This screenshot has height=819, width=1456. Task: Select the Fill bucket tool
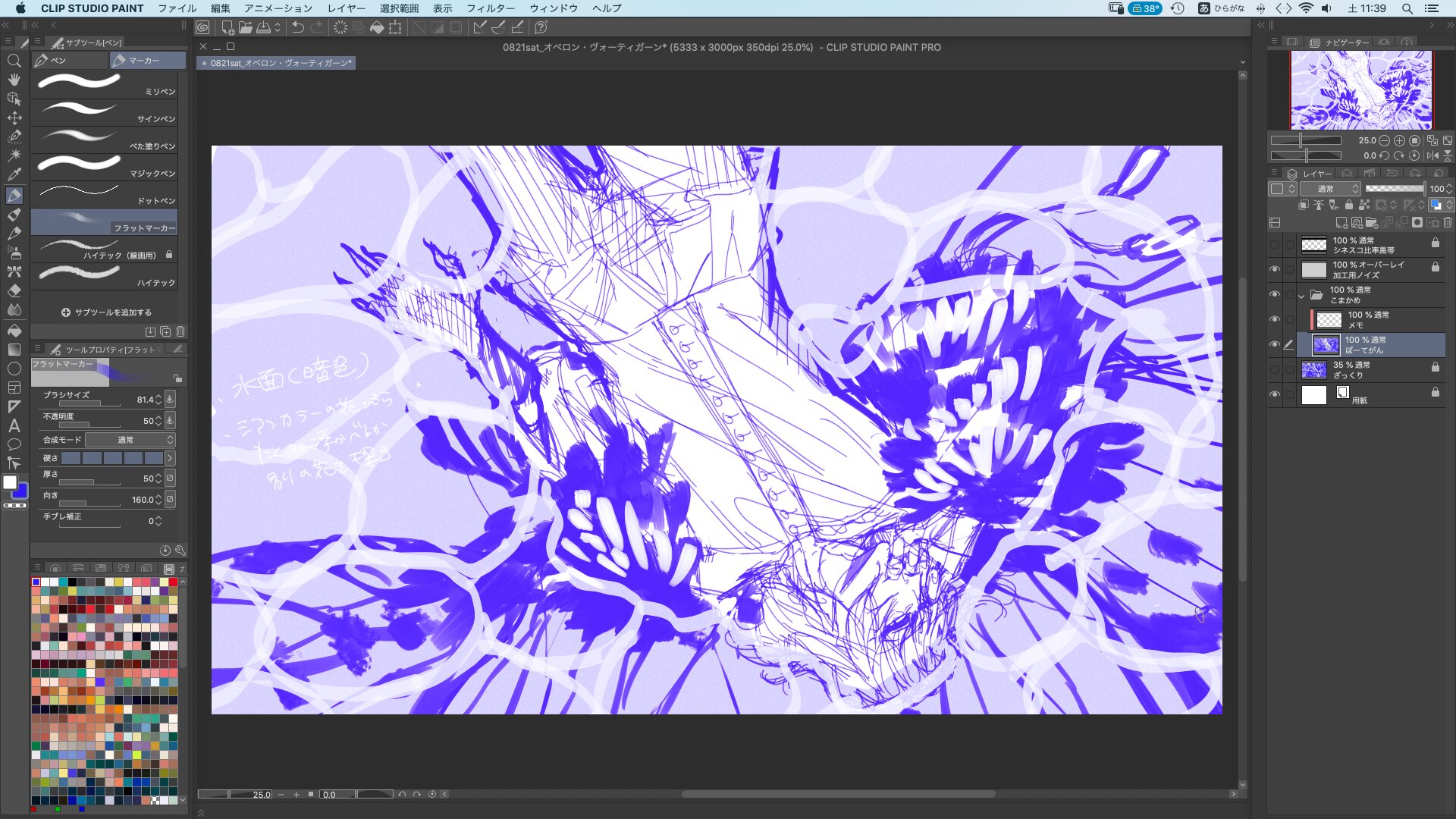pos(14,331)
